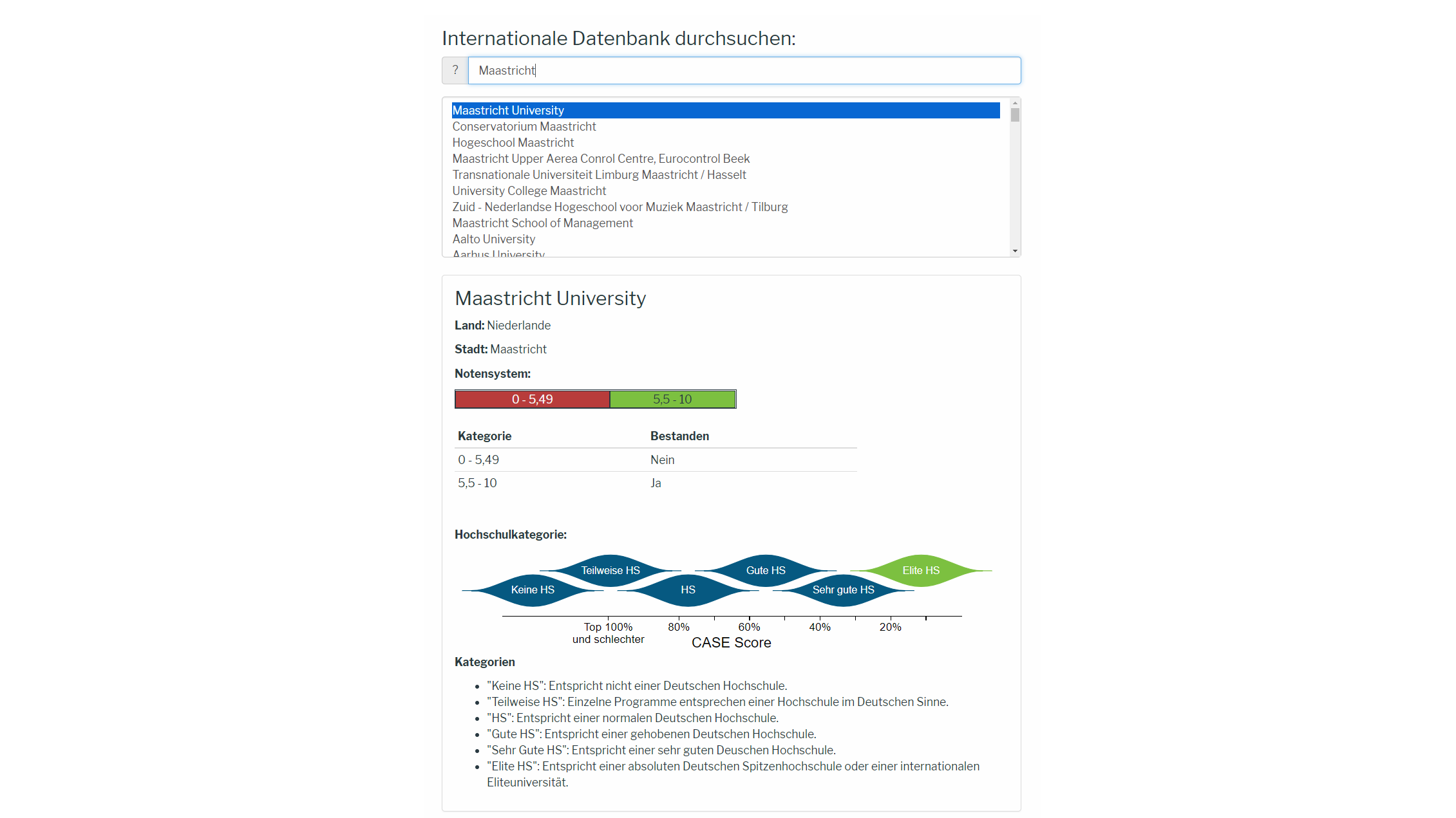Click the Teilweise HS category shape
This screenshot has width=1456, height=818.
coord(610,570)
